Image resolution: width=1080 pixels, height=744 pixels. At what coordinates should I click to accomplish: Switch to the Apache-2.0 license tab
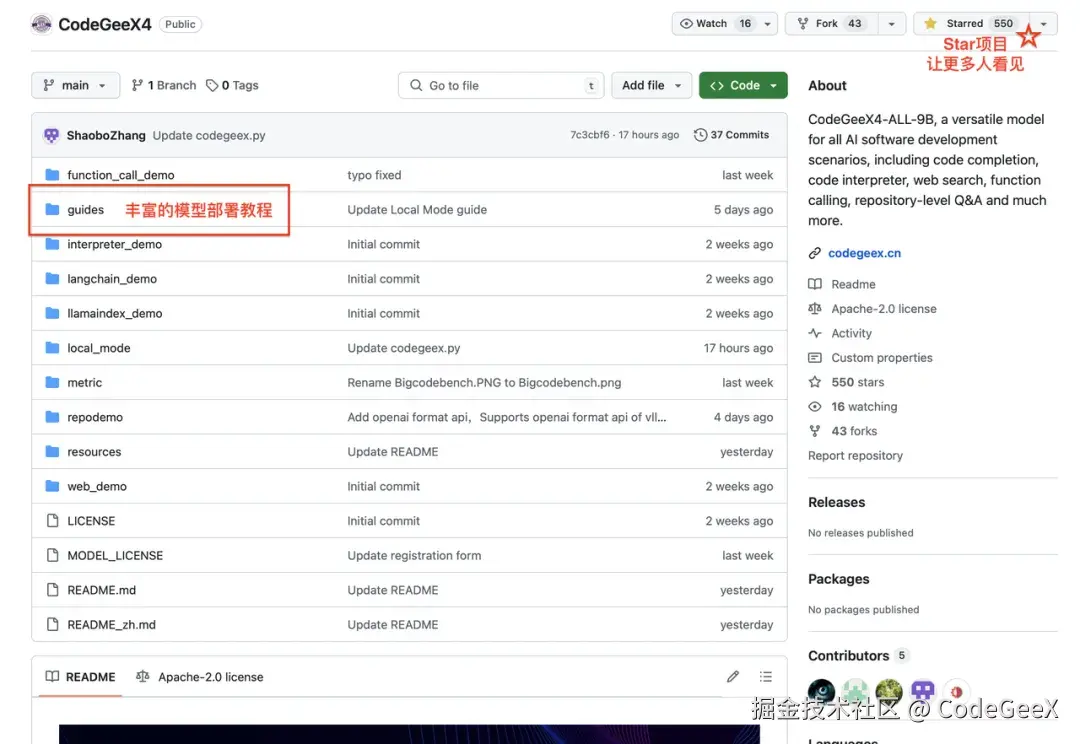(200, 677)
